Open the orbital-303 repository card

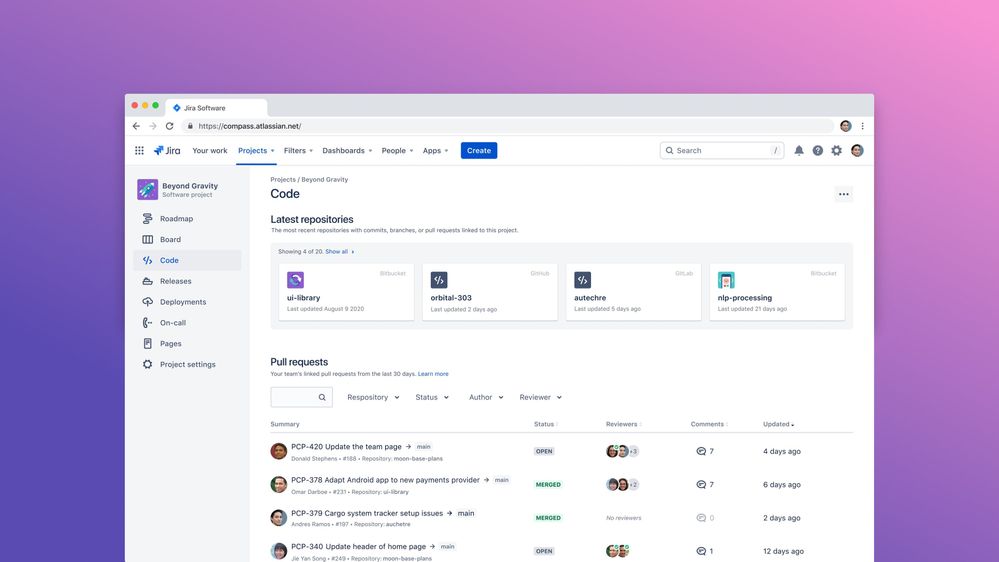pyautogui.click(x=490, y=292)
